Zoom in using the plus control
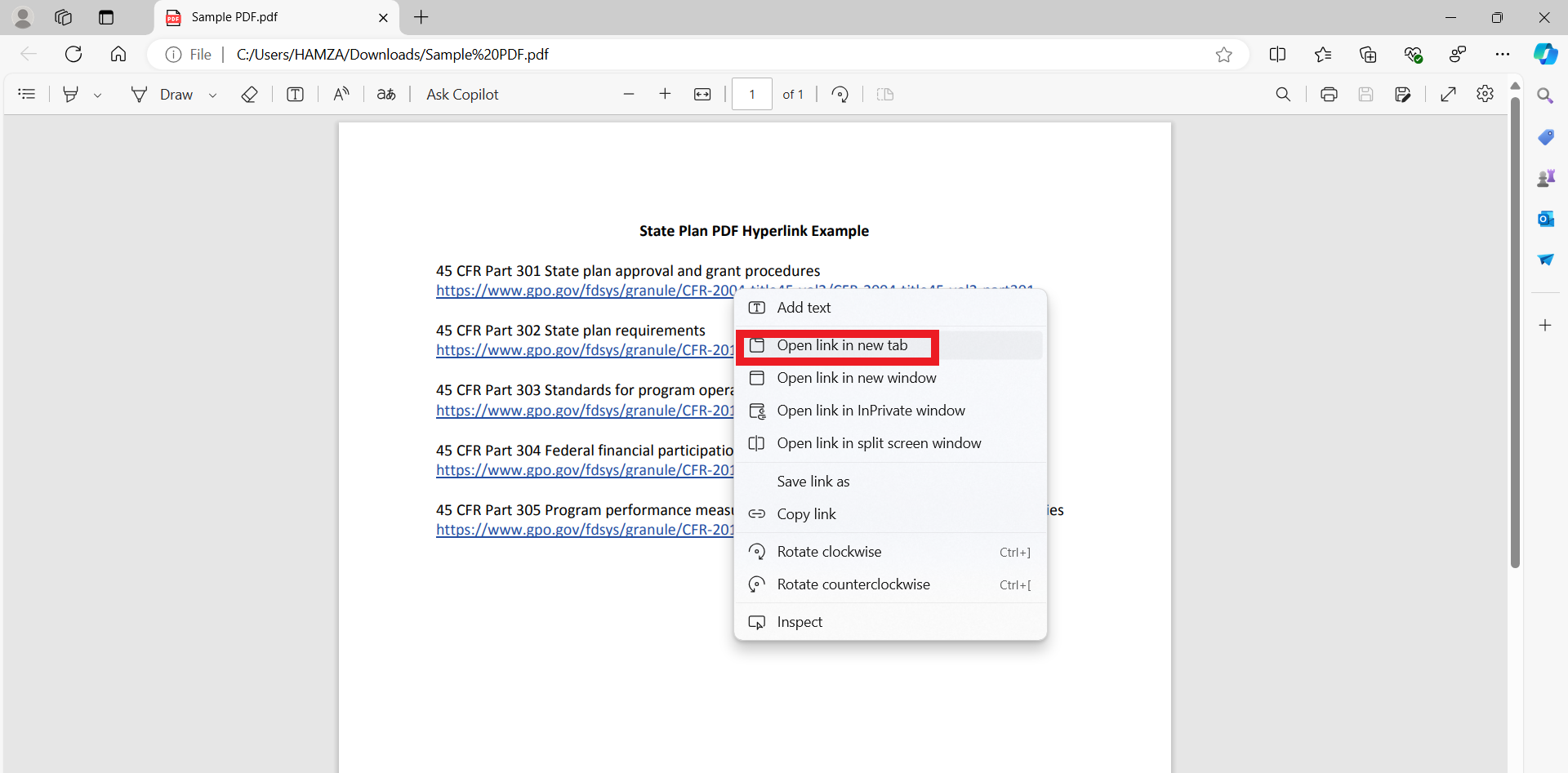The image size is (1568, 773). click(665, 94)
